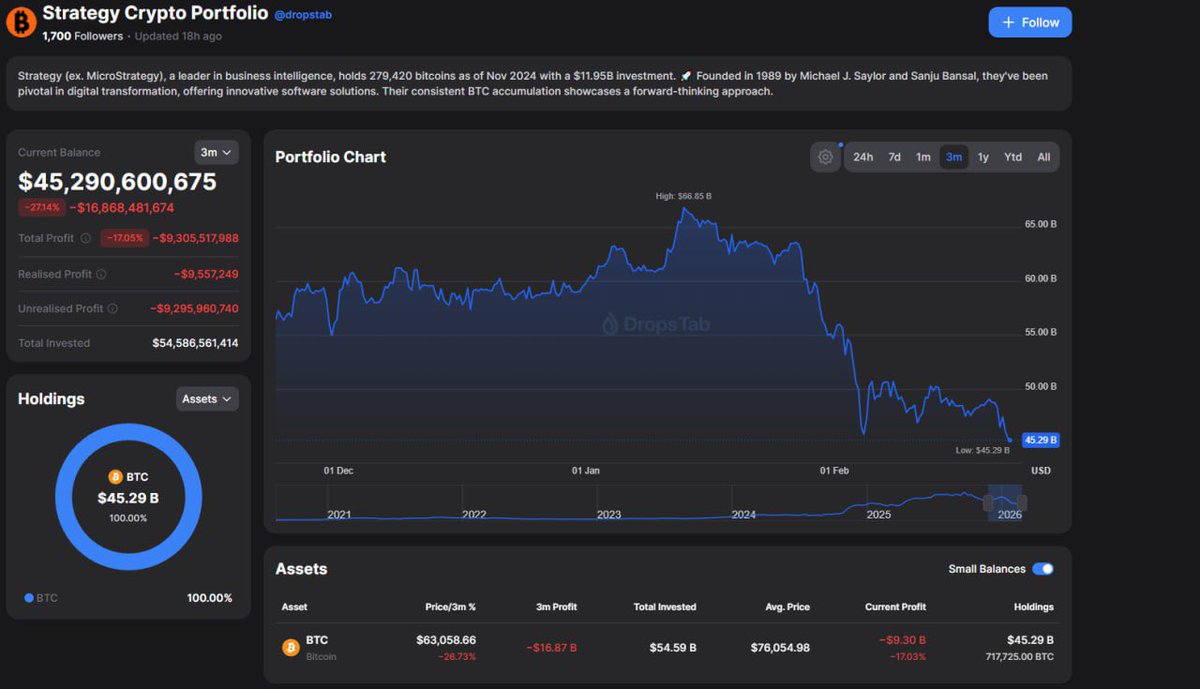Click the blue BTC legend dot
Screen dimensions: 1200x689
click(x=28, y=598)
